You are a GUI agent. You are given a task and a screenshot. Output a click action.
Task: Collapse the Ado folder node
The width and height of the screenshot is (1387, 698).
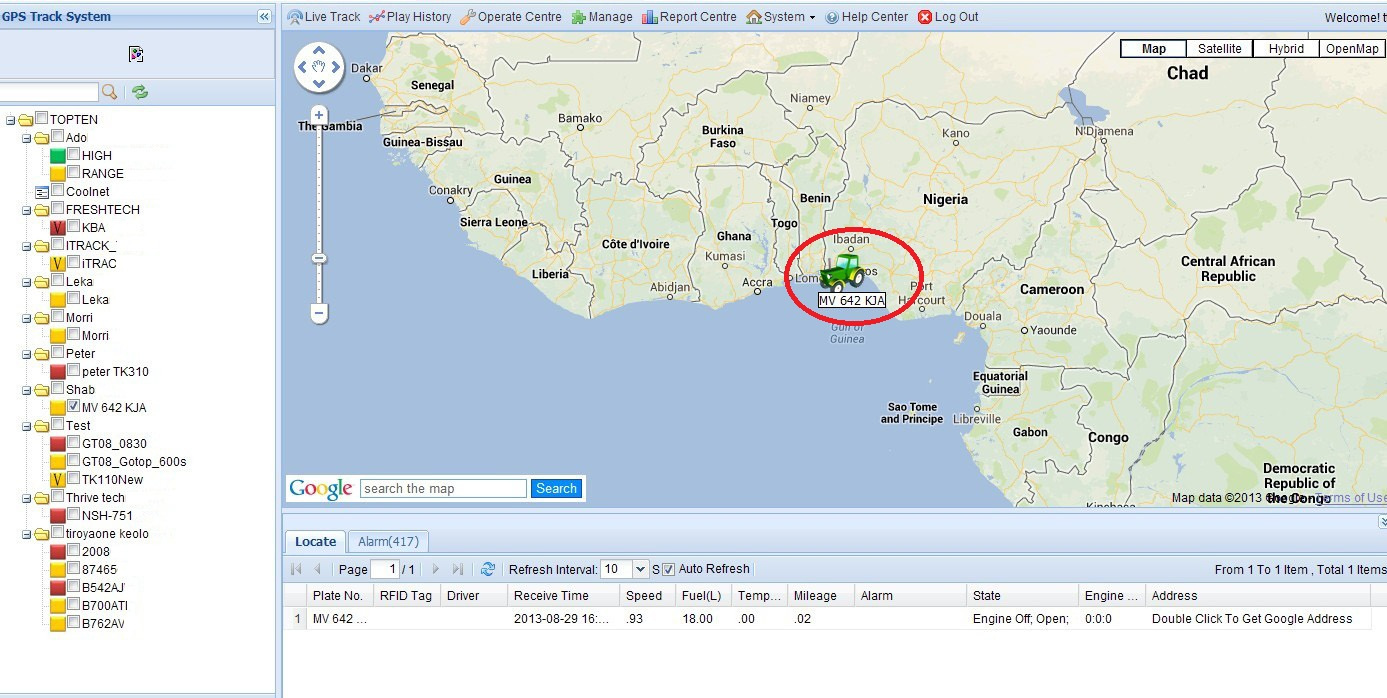(26, 138)
